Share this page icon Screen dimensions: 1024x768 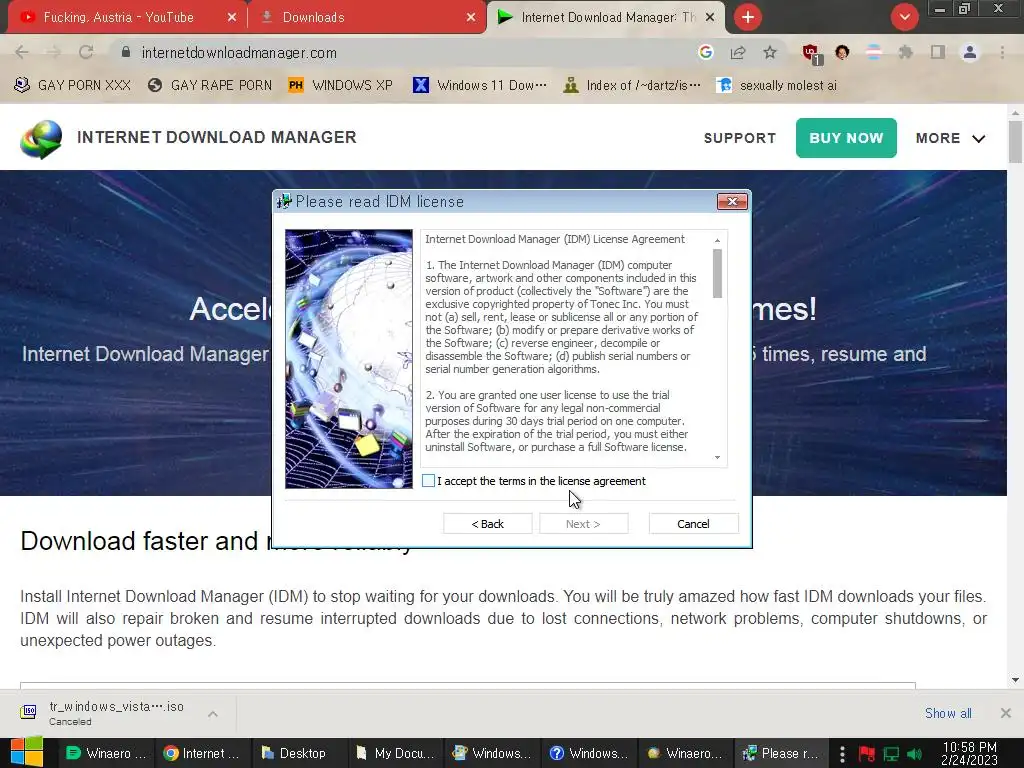point(738,52)
